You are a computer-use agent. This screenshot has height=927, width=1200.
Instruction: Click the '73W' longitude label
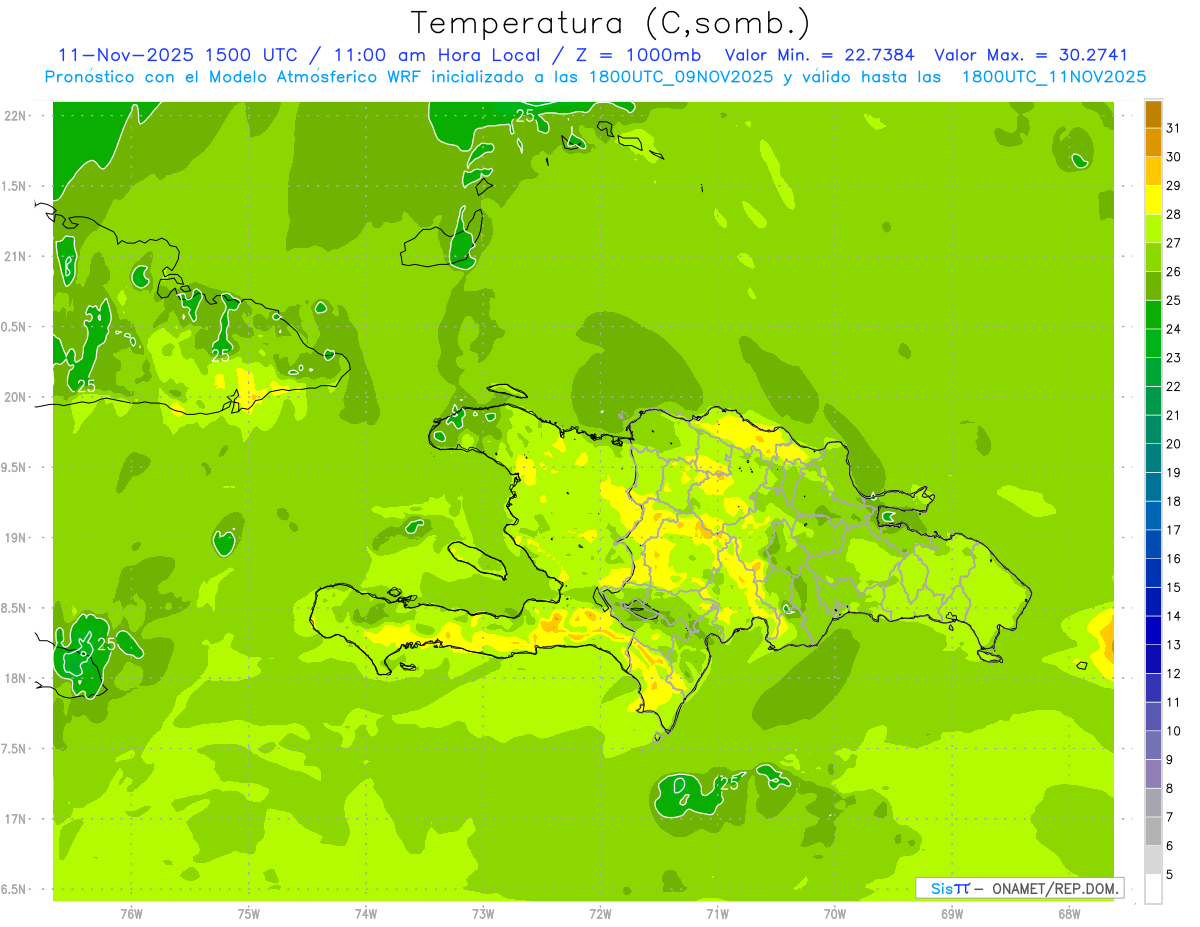point(483,914)
